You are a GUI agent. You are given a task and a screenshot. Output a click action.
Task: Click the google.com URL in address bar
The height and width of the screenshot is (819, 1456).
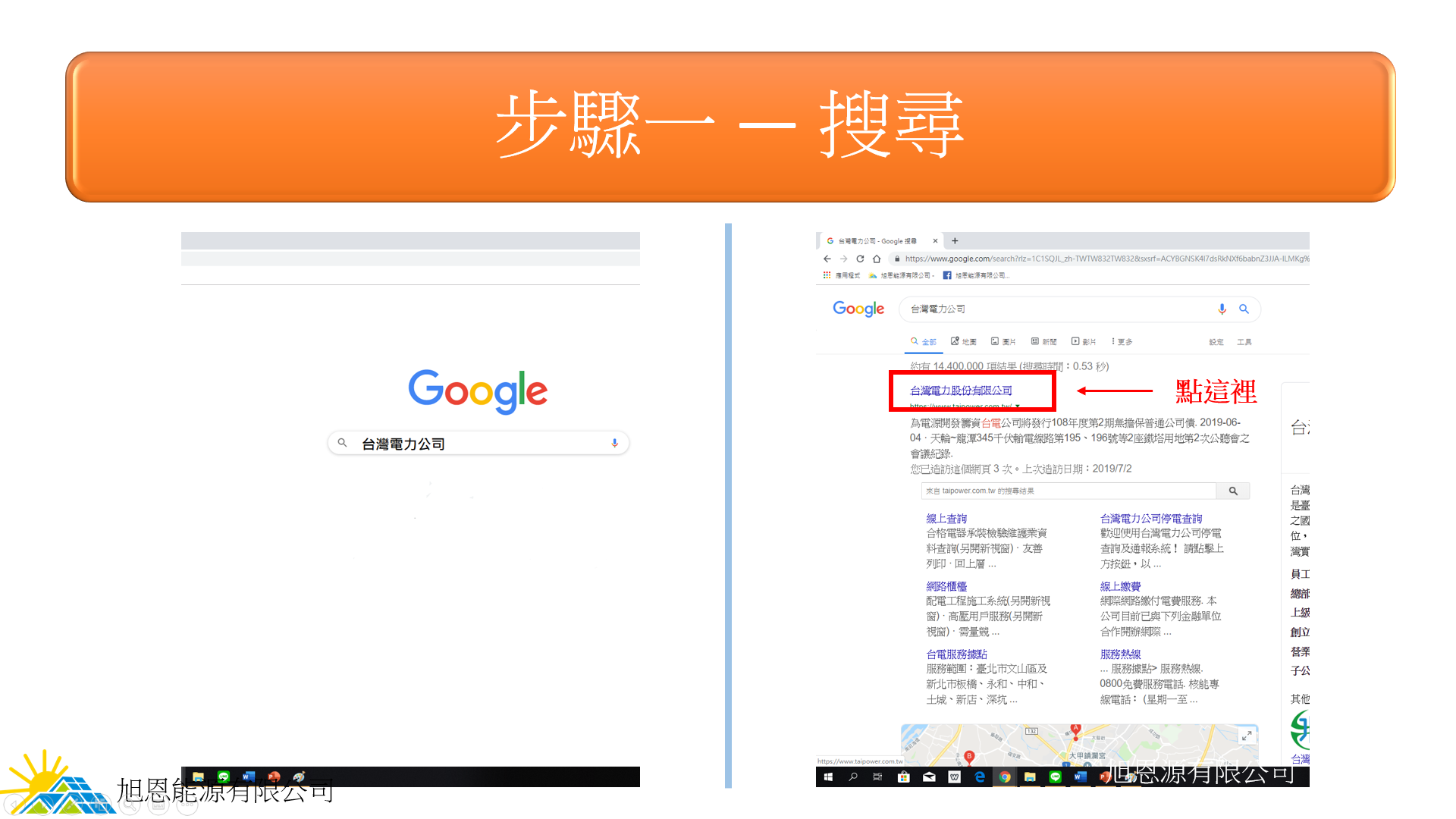coord(1107,259)
